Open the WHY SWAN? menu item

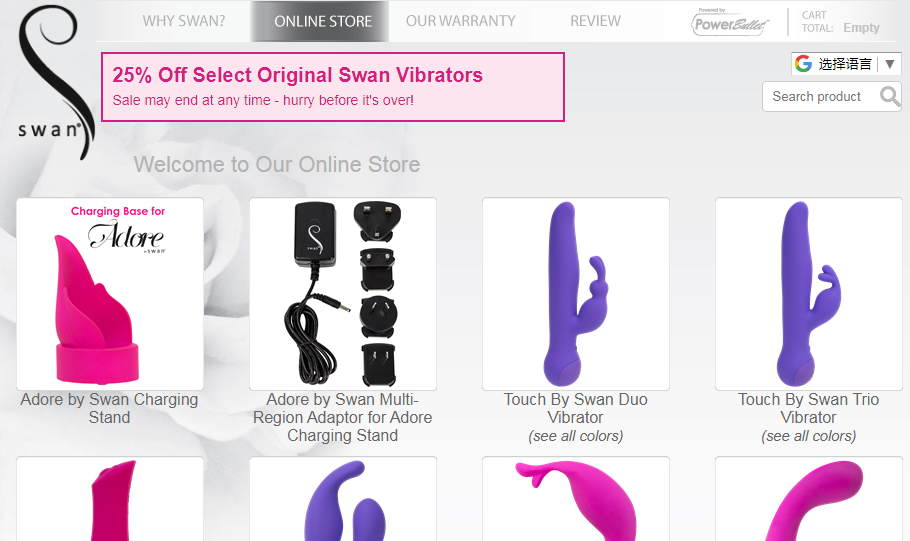point(183,21)
